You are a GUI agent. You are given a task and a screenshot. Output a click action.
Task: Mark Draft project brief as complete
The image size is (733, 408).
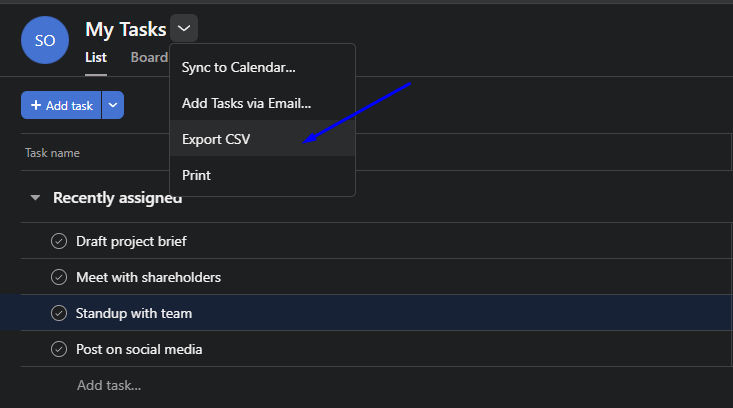pyautogui.click(x=59, y=241)
